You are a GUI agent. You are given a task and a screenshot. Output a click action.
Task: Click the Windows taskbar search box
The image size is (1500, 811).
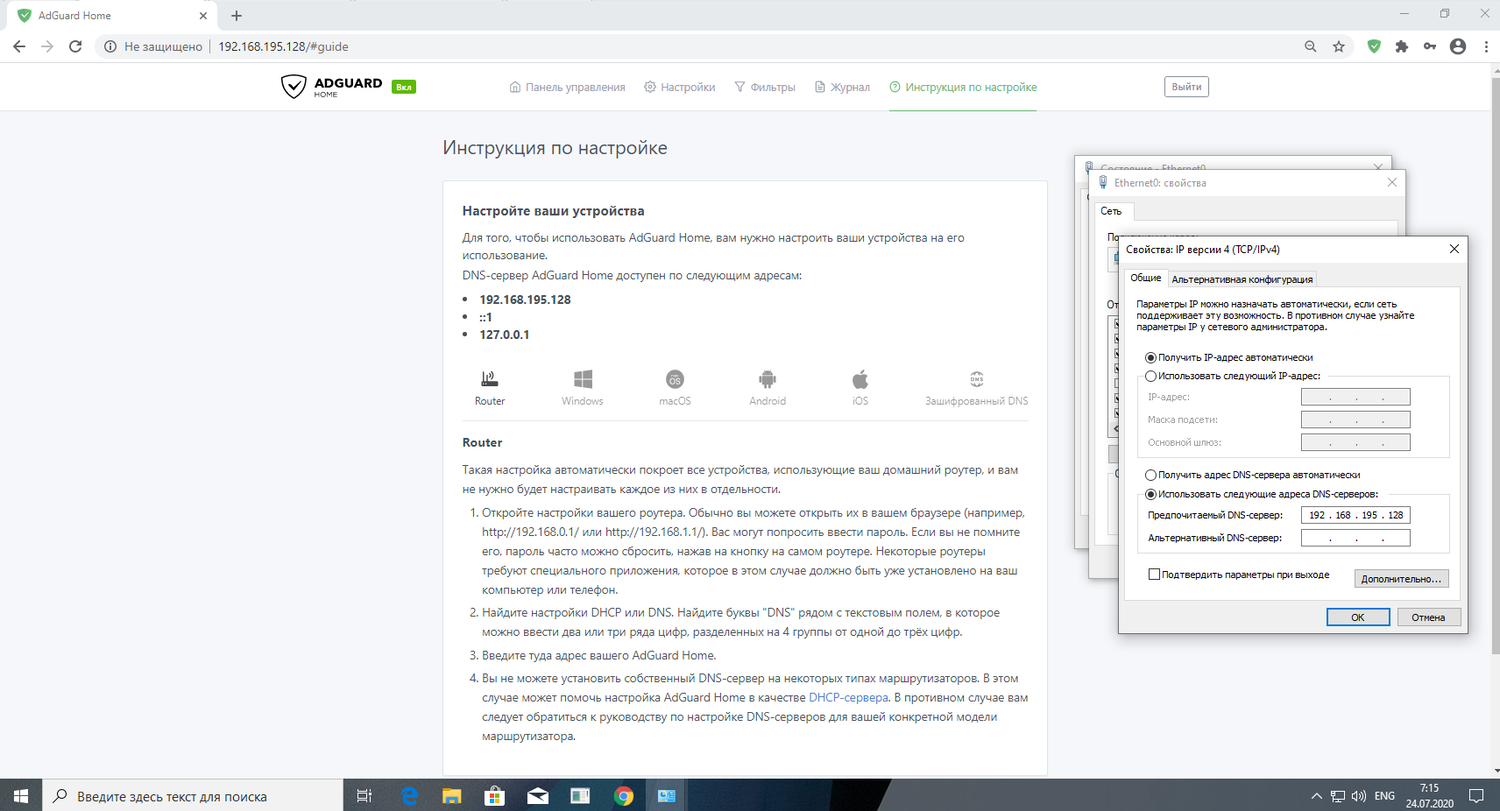192,796
